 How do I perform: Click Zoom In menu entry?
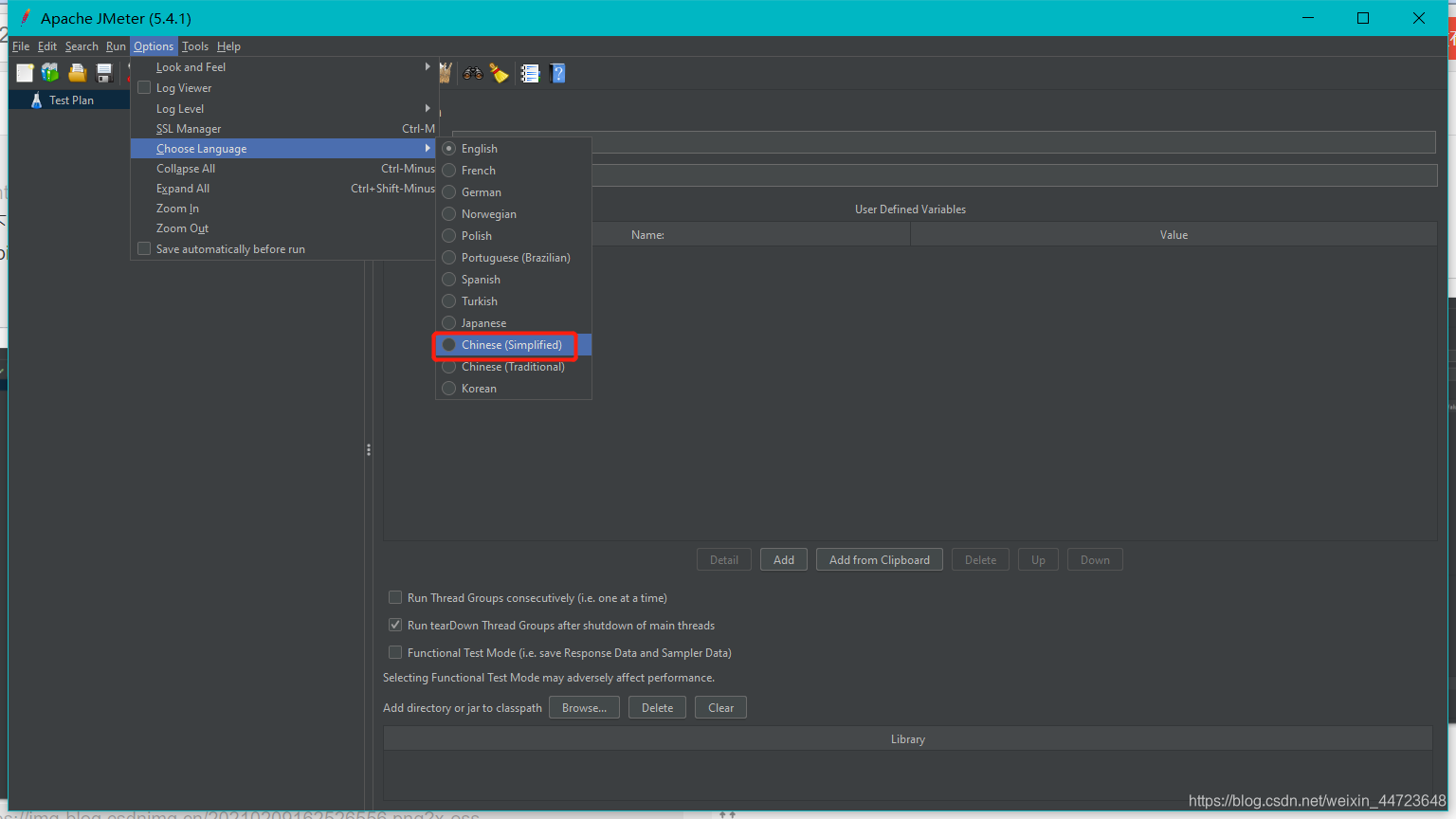coord(282,209)
